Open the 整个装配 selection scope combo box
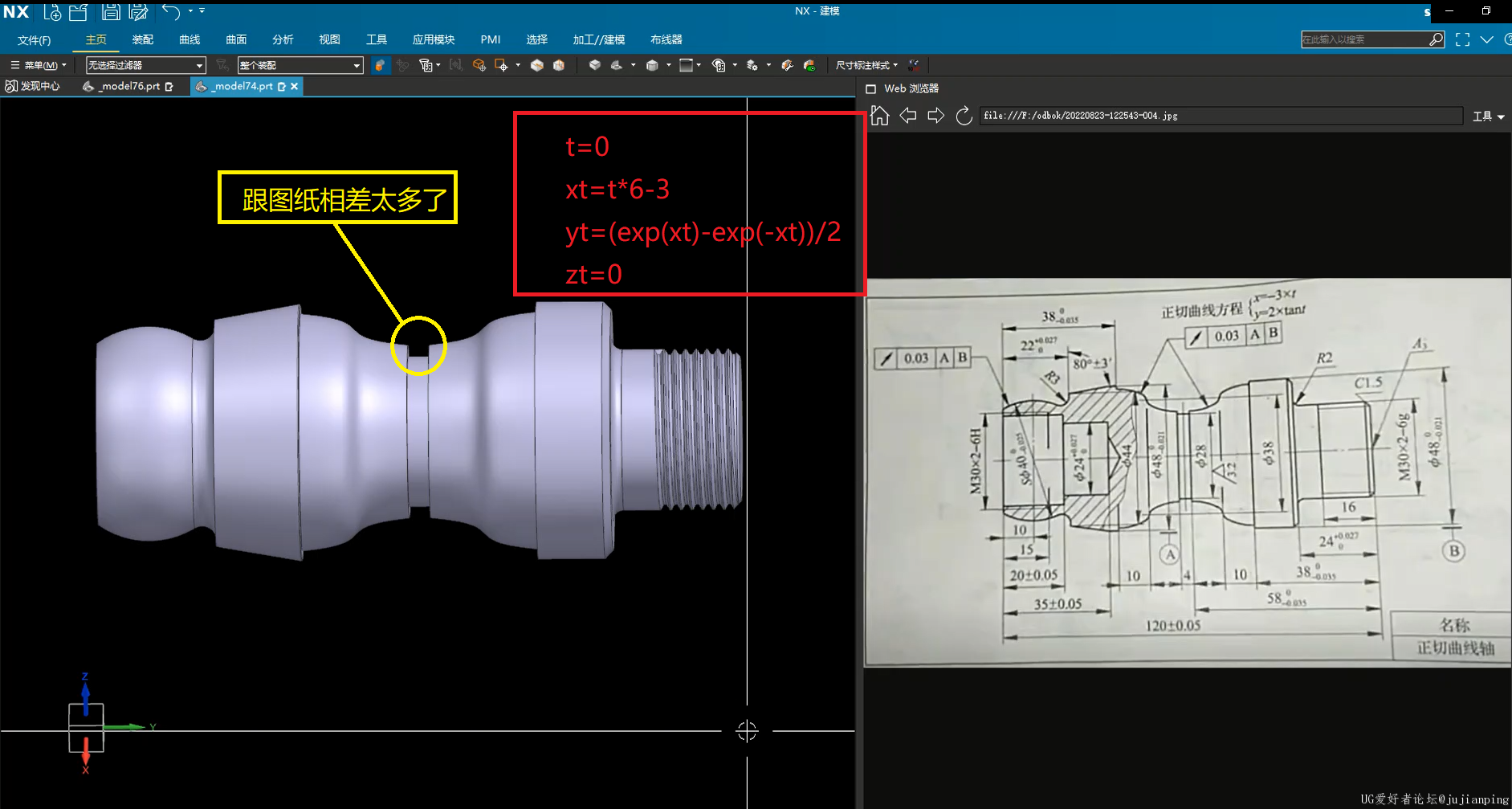The width and height of the screenshot is (1512, 809). coord(300,65)
